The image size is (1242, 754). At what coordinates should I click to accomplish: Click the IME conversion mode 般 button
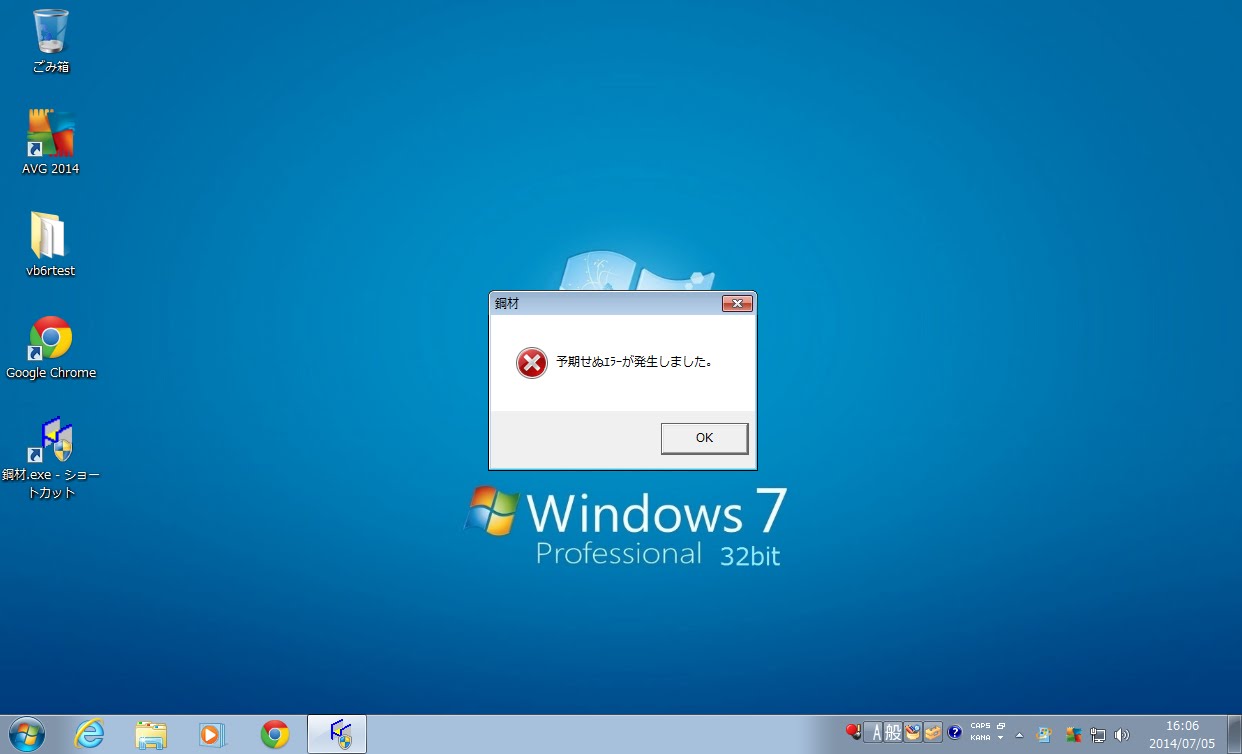pyautogui.click(x=893, y=733)
